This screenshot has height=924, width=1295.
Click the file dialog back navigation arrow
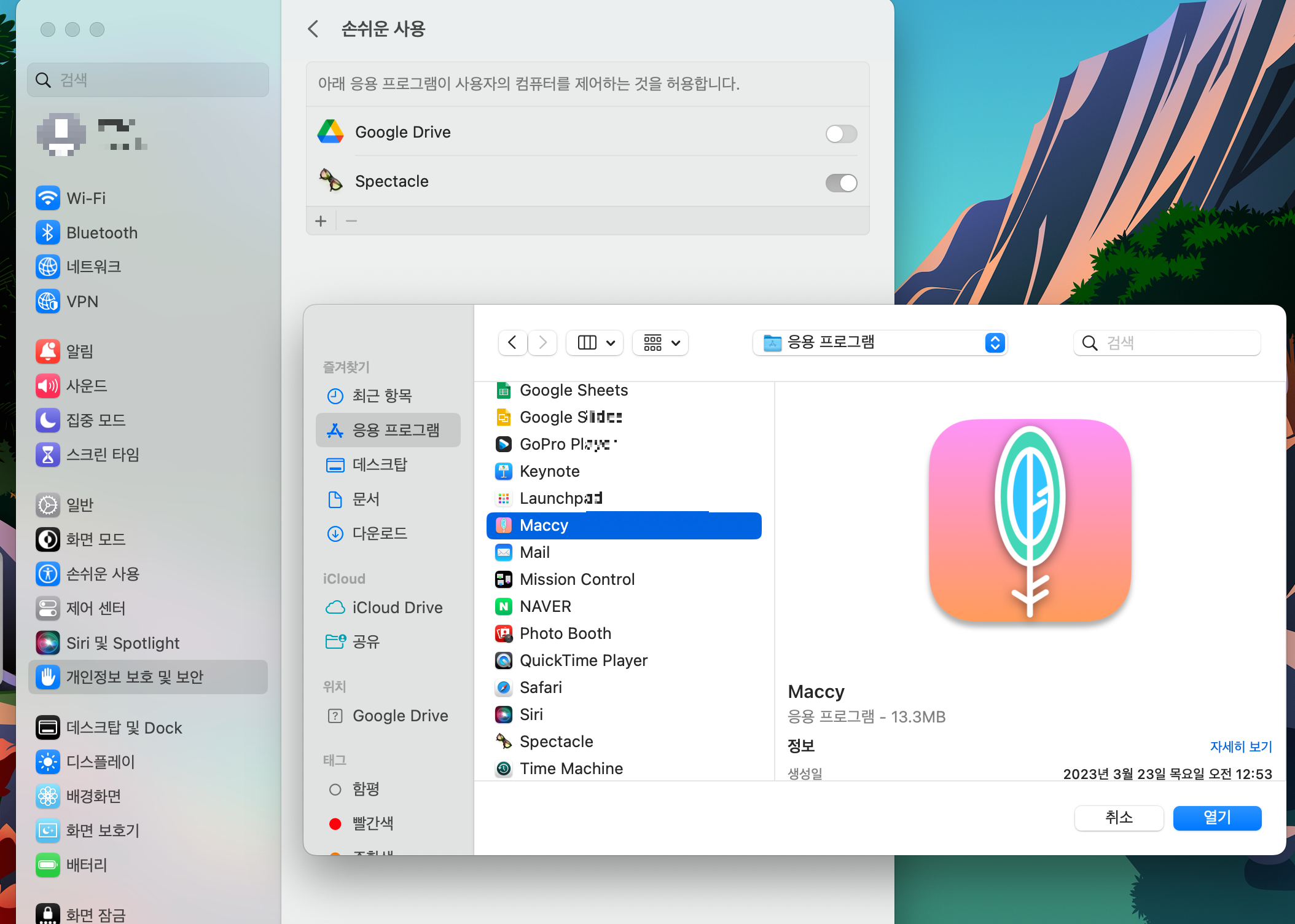pyautogui.click(x=512, y=343)
